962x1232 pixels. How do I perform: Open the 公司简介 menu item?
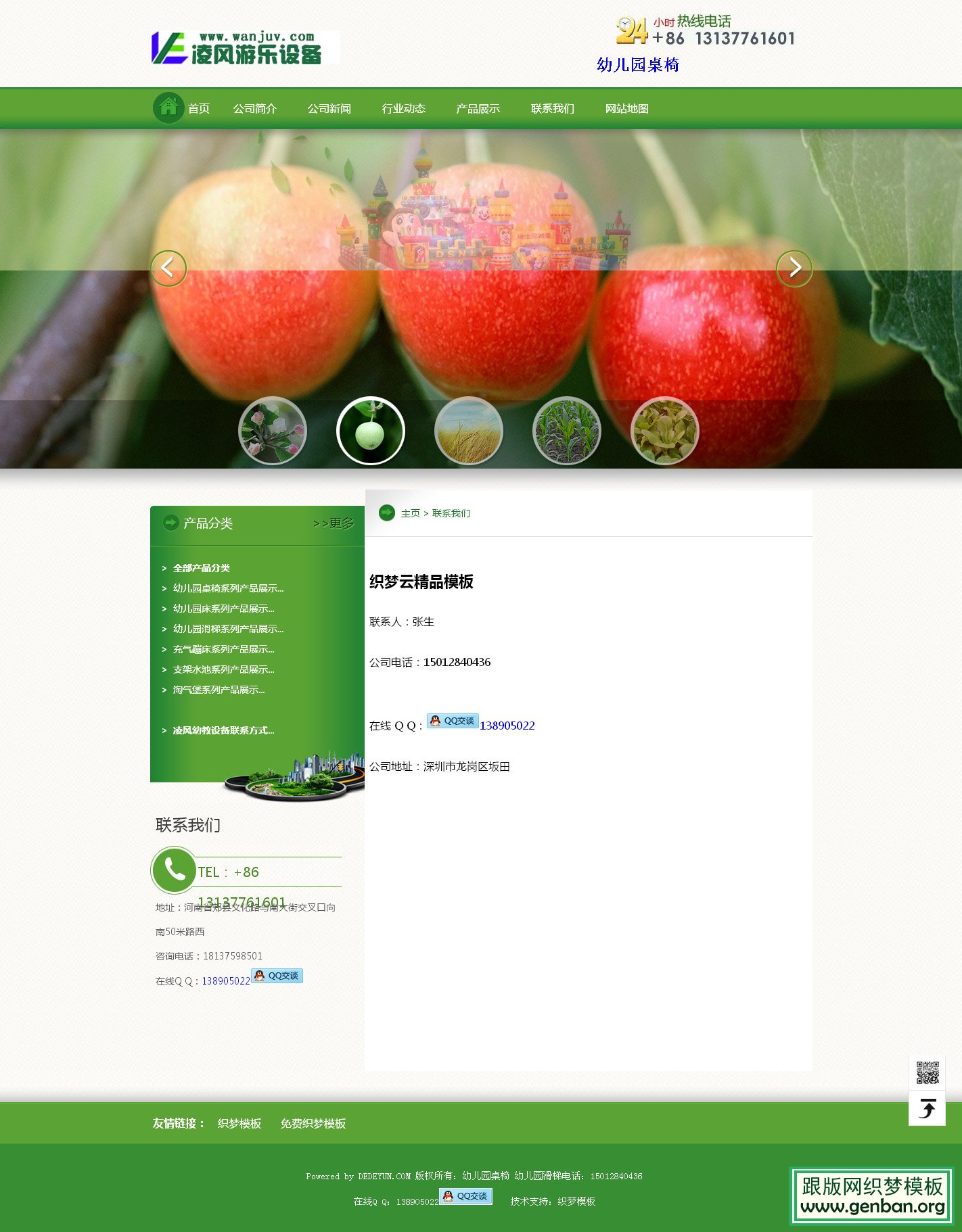click(x=255, y=109)
